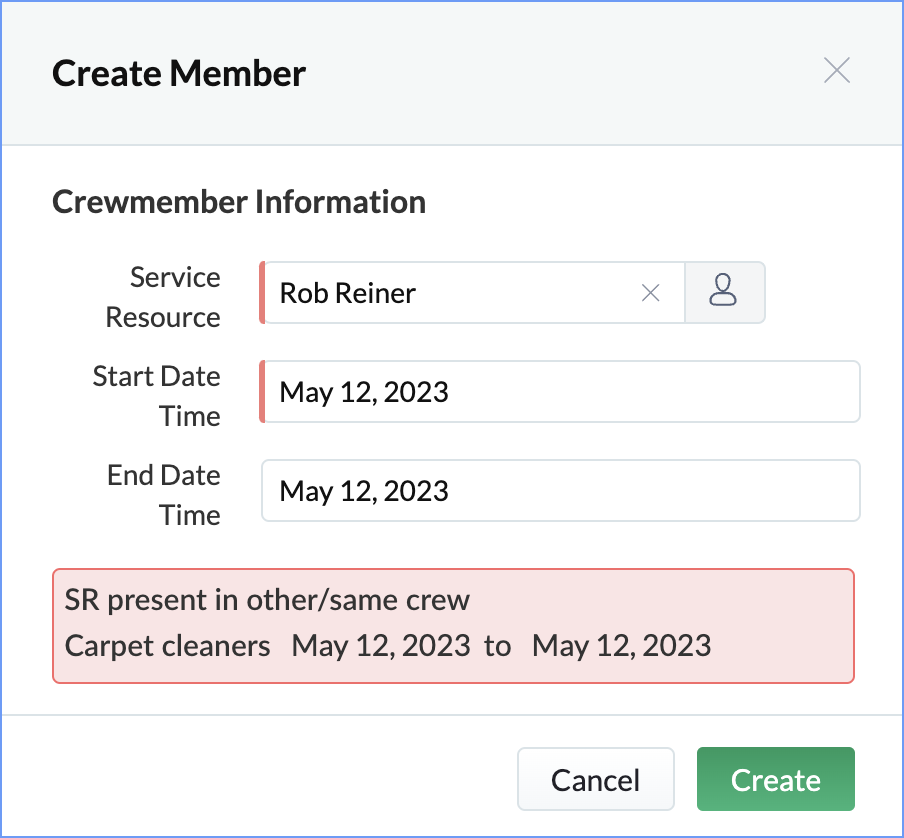Click the Create Member dialog title
The height and width of the screenshot is (838, 904).
[x=179, y=73]
